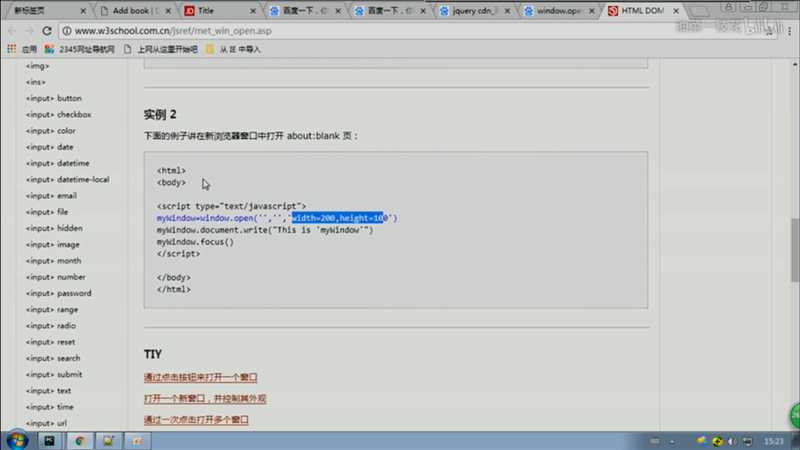Open TIY link 打开一个新窗口，并控制其外观
Viewport: 800px width, 450px height.
205,398
